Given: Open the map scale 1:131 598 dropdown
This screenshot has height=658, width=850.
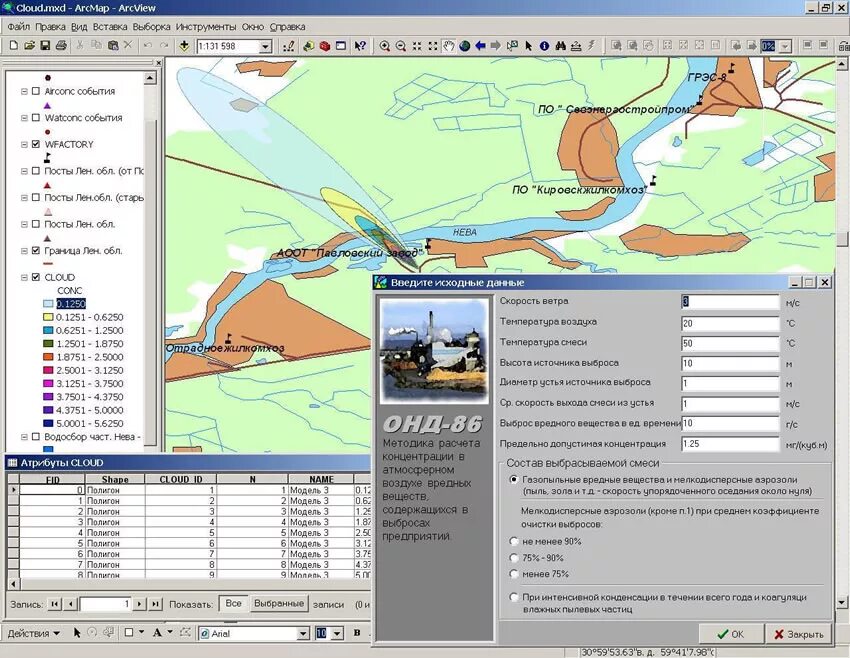Looking at the screenshot, I should [x=265, y=47].
